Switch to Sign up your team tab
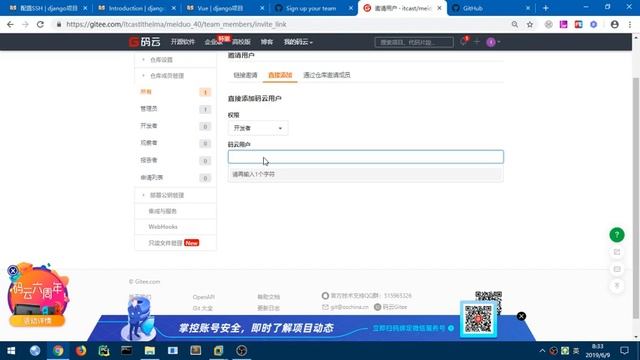This screenshot has width=640, height=360. [312, 8]
